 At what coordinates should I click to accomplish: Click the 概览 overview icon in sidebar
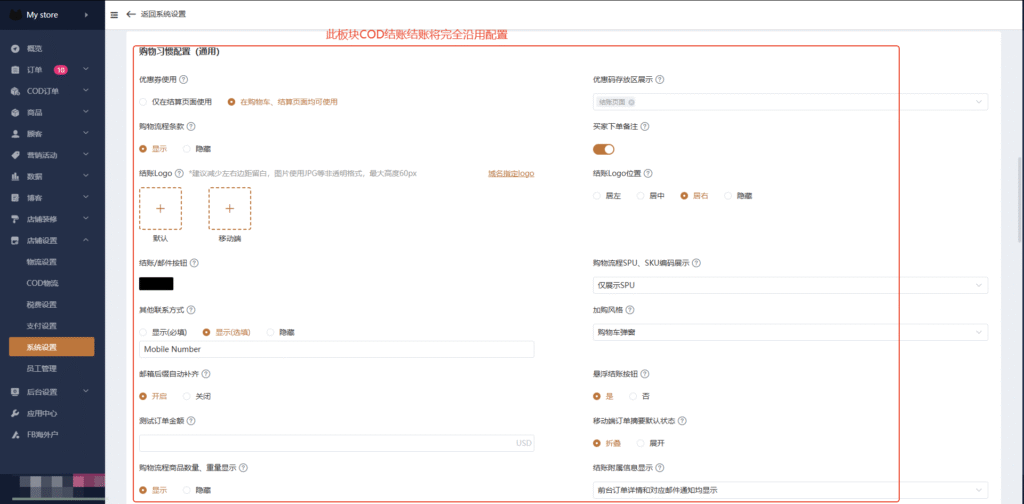15,48
